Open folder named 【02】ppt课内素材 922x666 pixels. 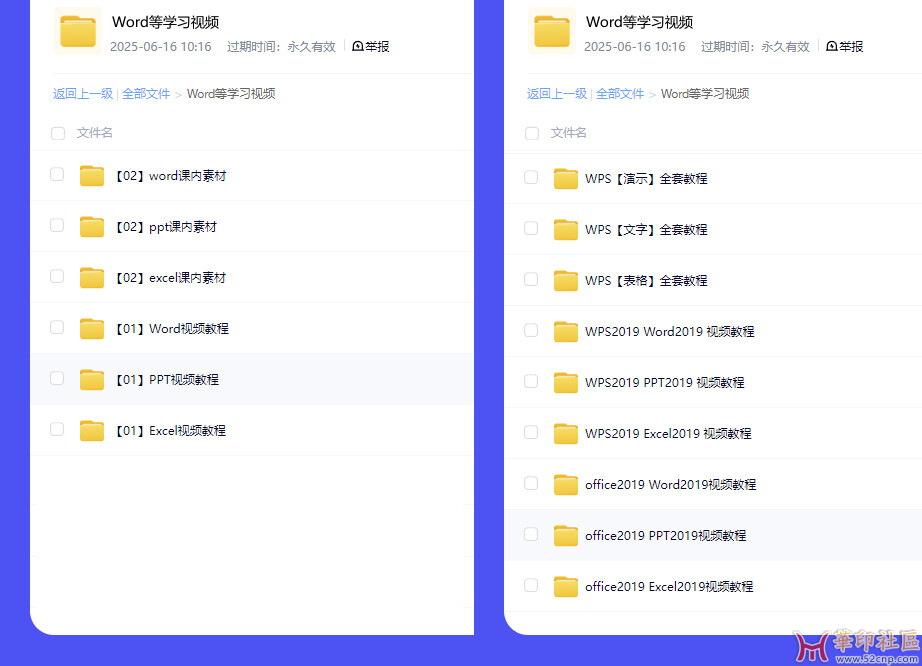(166, 227)
